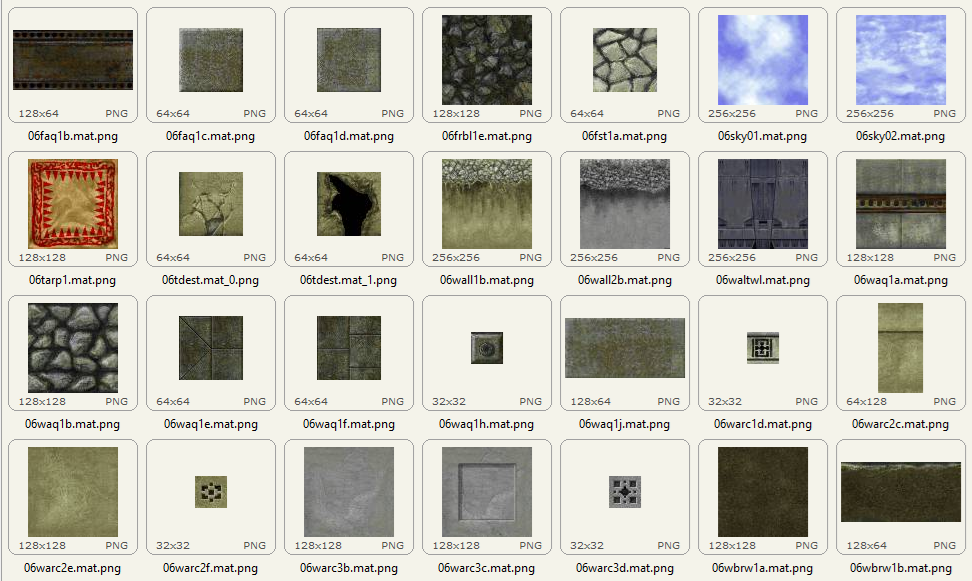Click the file name 06faq1d.mat.png
Image resolution: width=972 pixels, height=581 pixels.
point(349,136)
